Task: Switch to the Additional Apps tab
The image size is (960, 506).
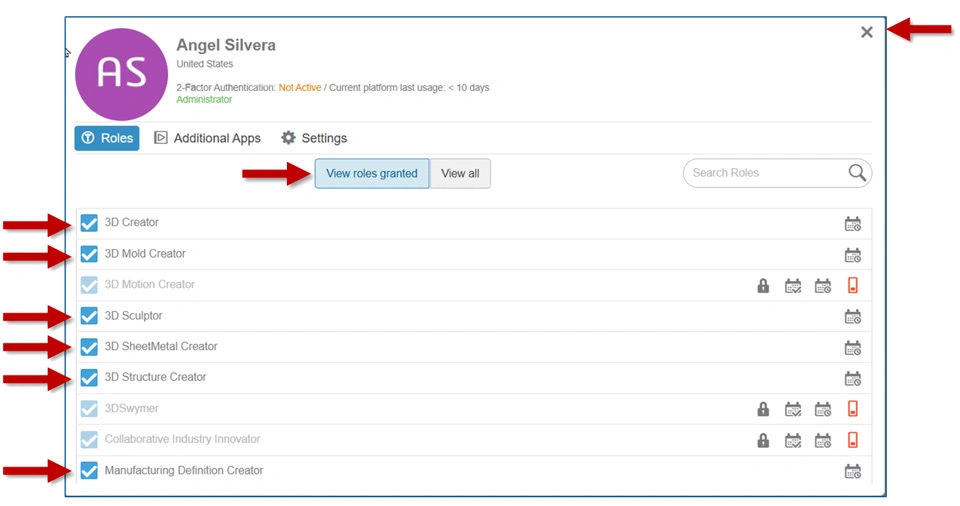Action: pos(207,138)
